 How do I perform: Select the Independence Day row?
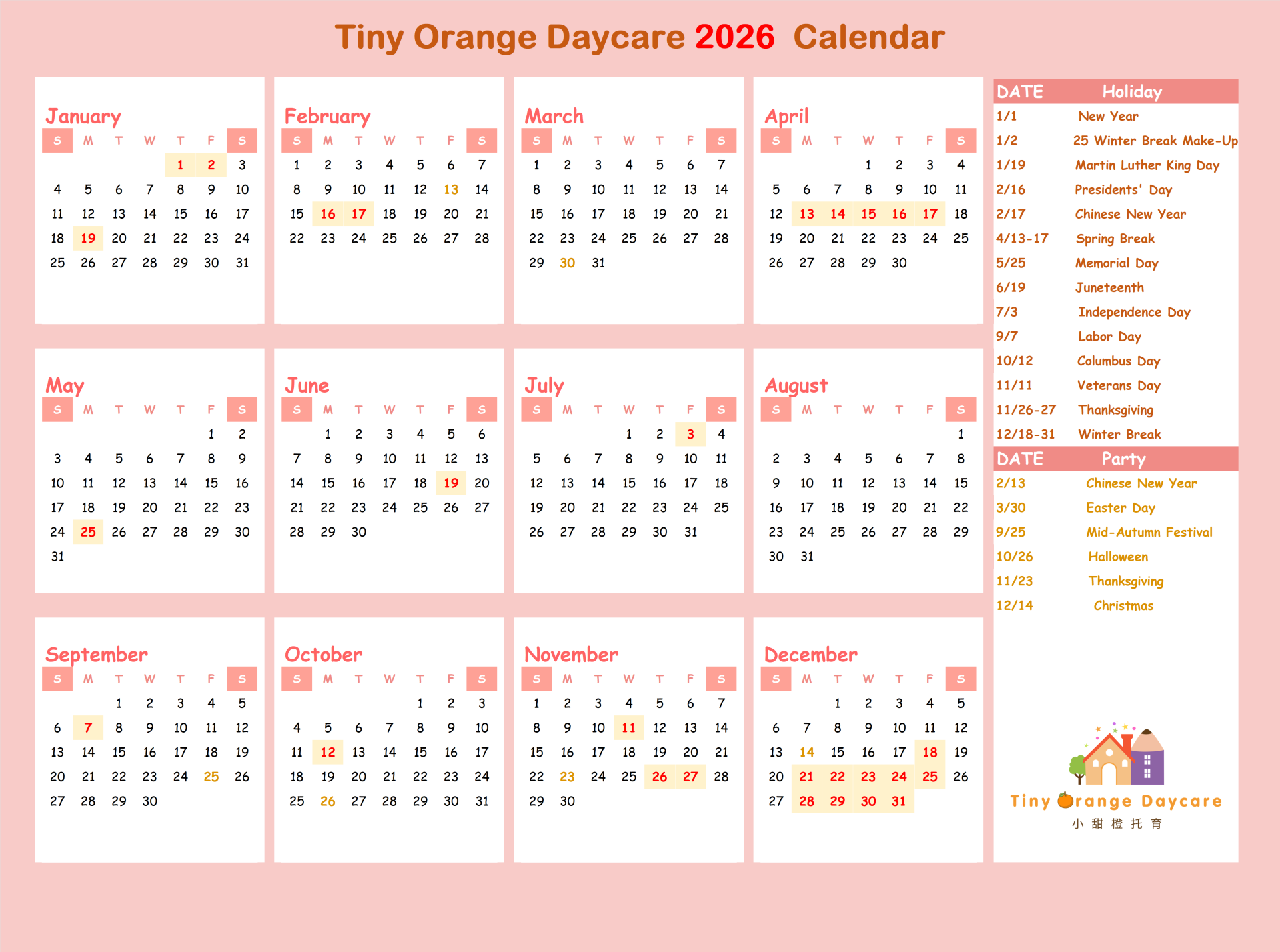click(1115, 312)
